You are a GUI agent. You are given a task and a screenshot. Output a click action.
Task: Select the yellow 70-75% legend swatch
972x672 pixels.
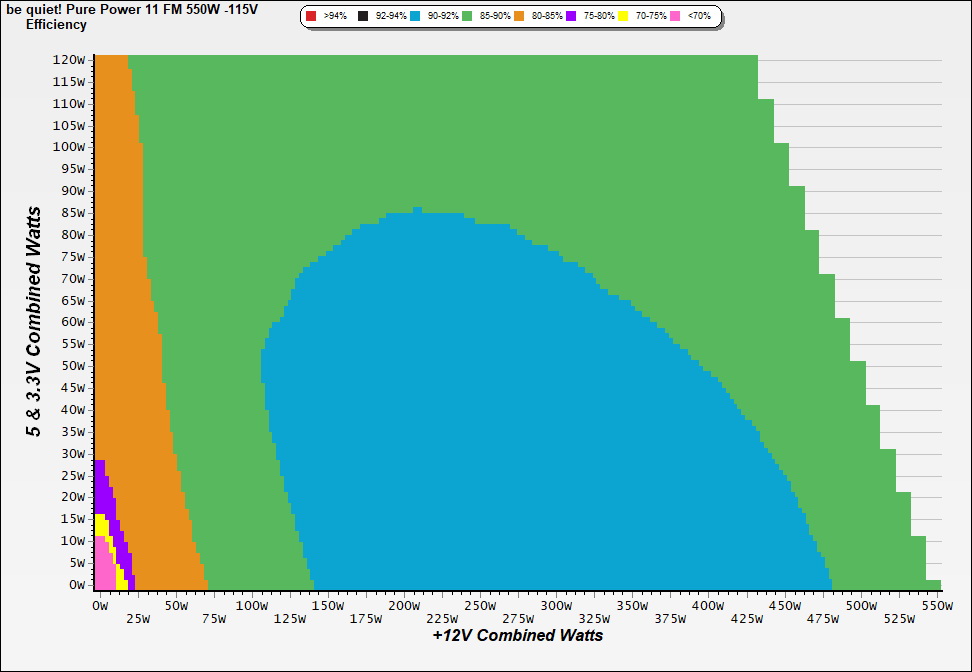click(624, 17)
